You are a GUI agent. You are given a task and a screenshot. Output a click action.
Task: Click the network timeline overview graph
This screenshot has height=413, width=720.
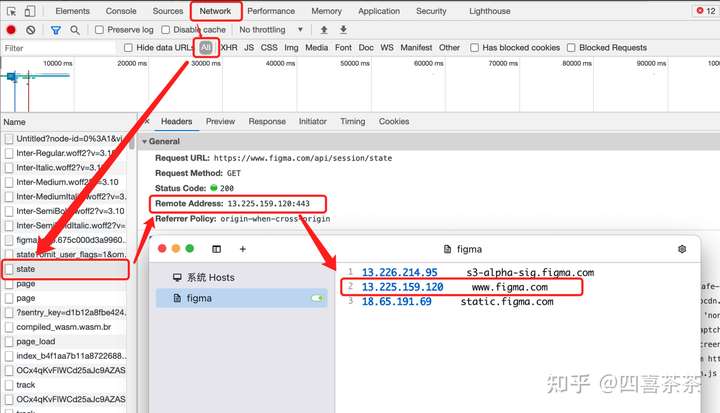[360, 85]
